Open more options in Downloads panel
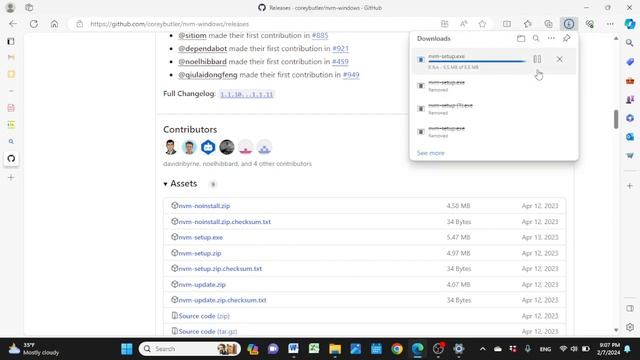640x360 pixels. point(551,38)
